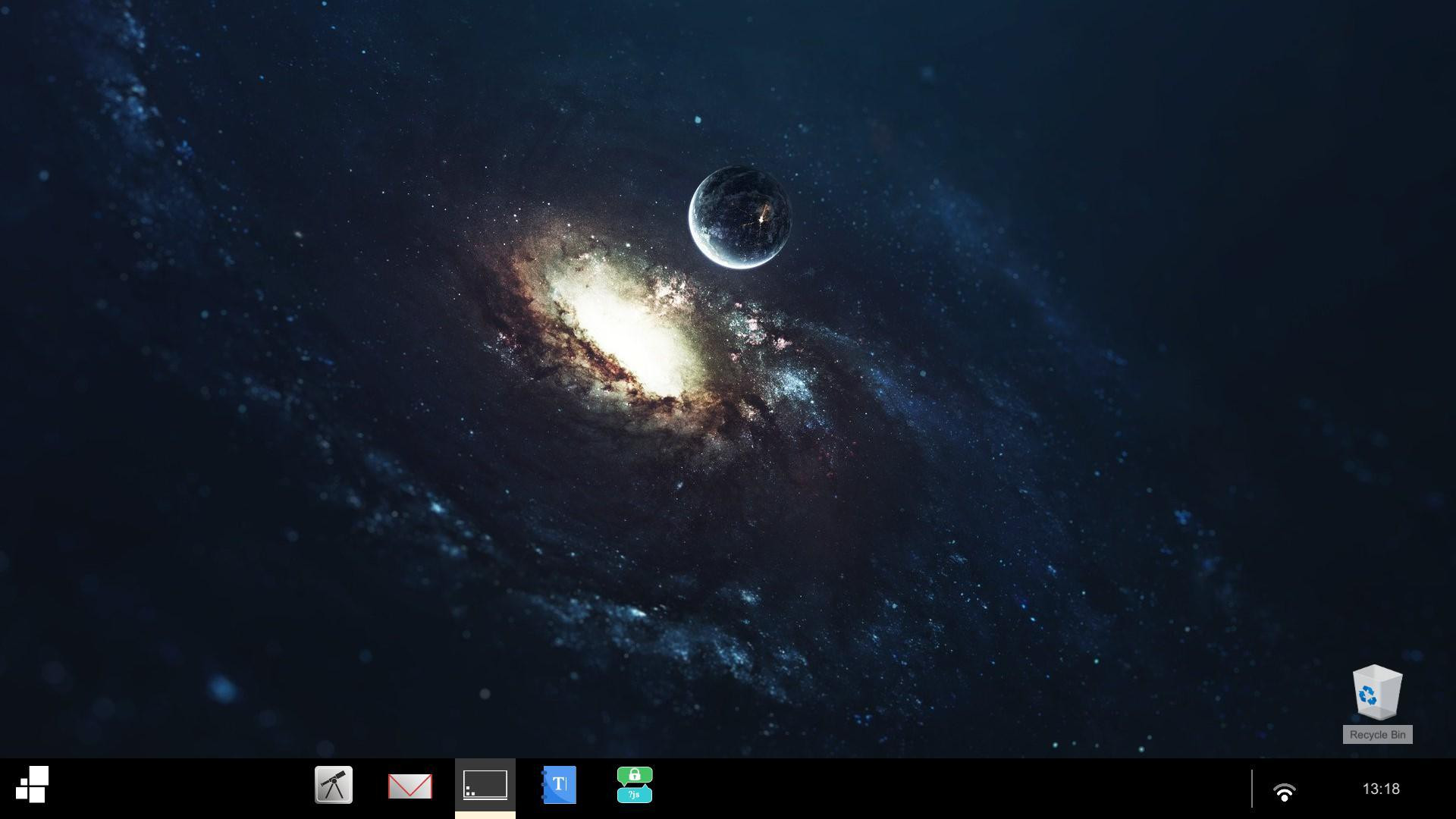1456x819 pixels.
Task: Launch the green lock js app
Action: tap(635, 785)
